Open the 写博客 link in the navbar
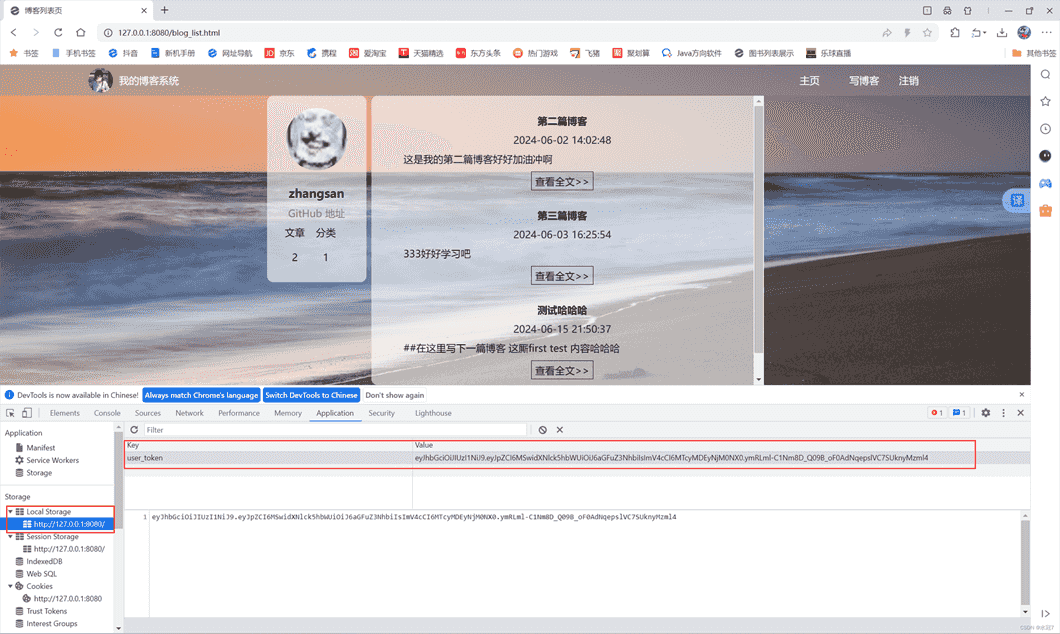The width and height of the screenshot is (1060, 634). tap(863, 80)
